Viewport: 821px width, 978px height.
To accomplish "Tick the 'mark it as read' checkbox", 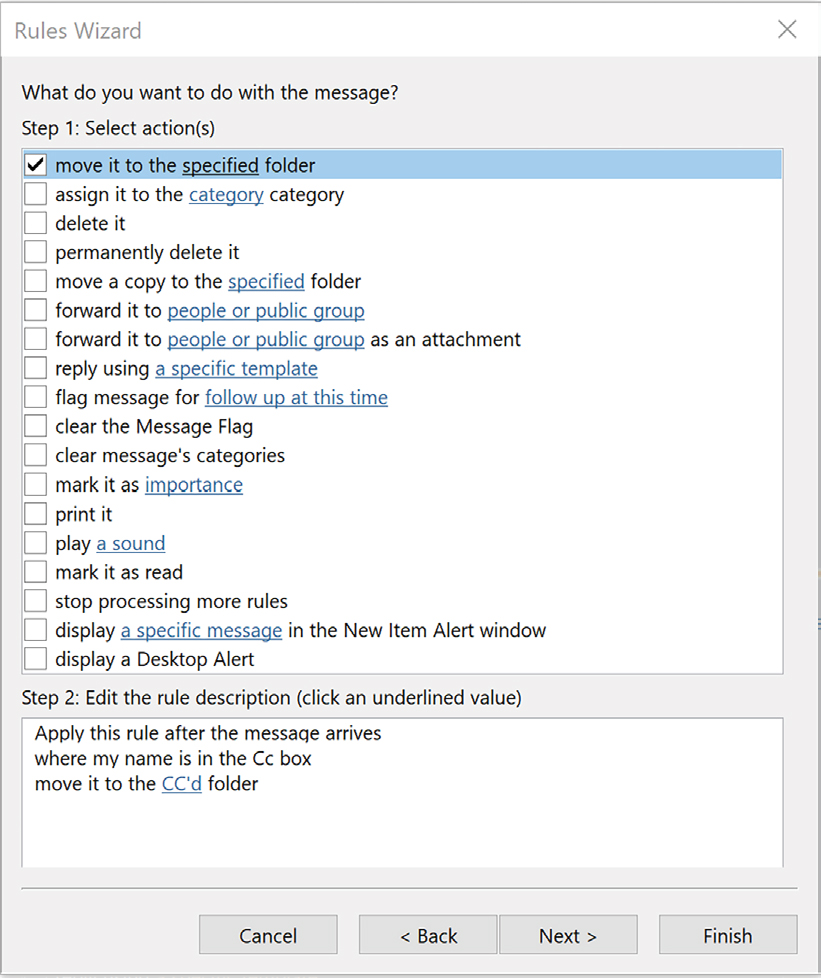I will pyautogui.click(x=36, y=572).
